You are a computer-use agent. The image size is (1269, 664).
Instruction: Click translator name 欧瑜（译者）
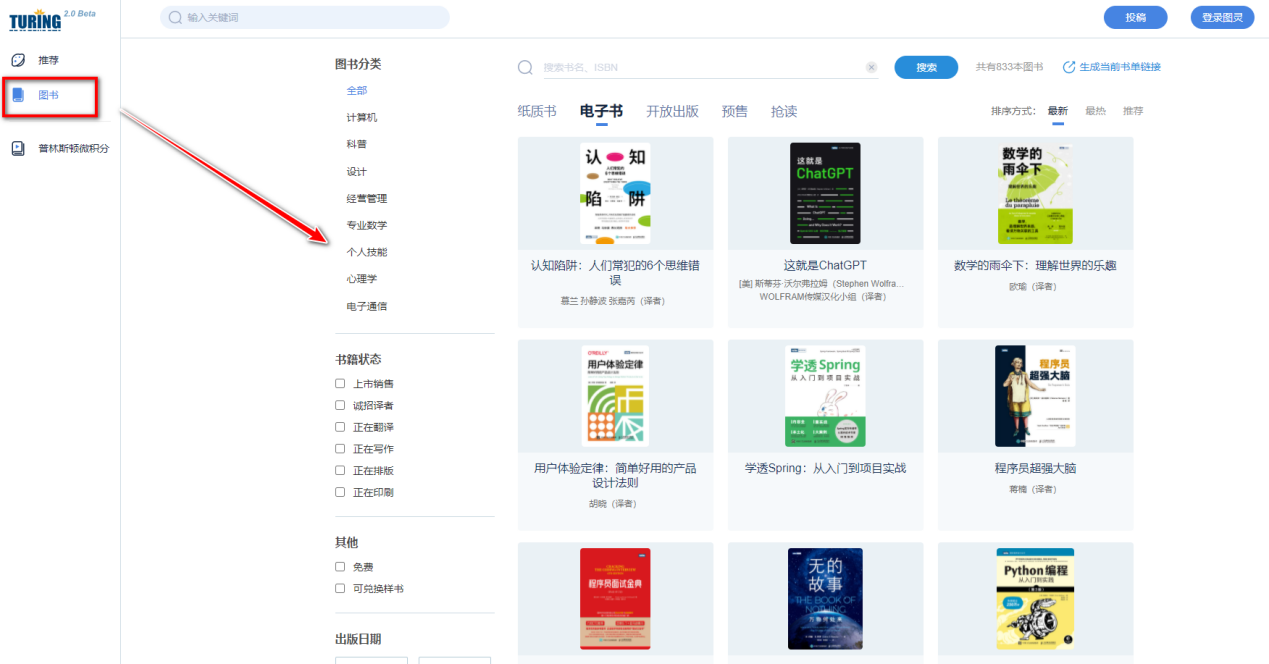point(1033,287)
